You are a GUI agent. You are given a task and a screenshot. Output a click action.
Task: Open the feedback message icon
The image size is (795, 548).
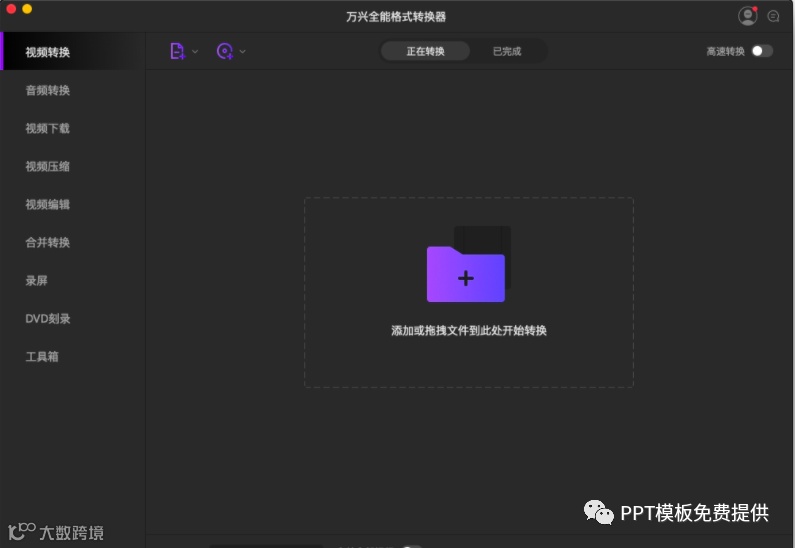point(773,16)
